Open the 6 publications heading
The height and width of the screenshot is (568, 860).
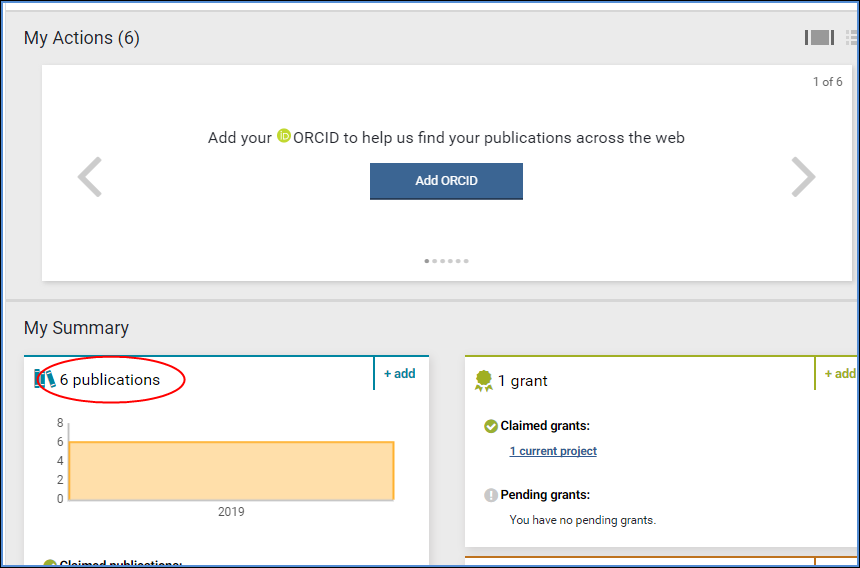(109, 380)
